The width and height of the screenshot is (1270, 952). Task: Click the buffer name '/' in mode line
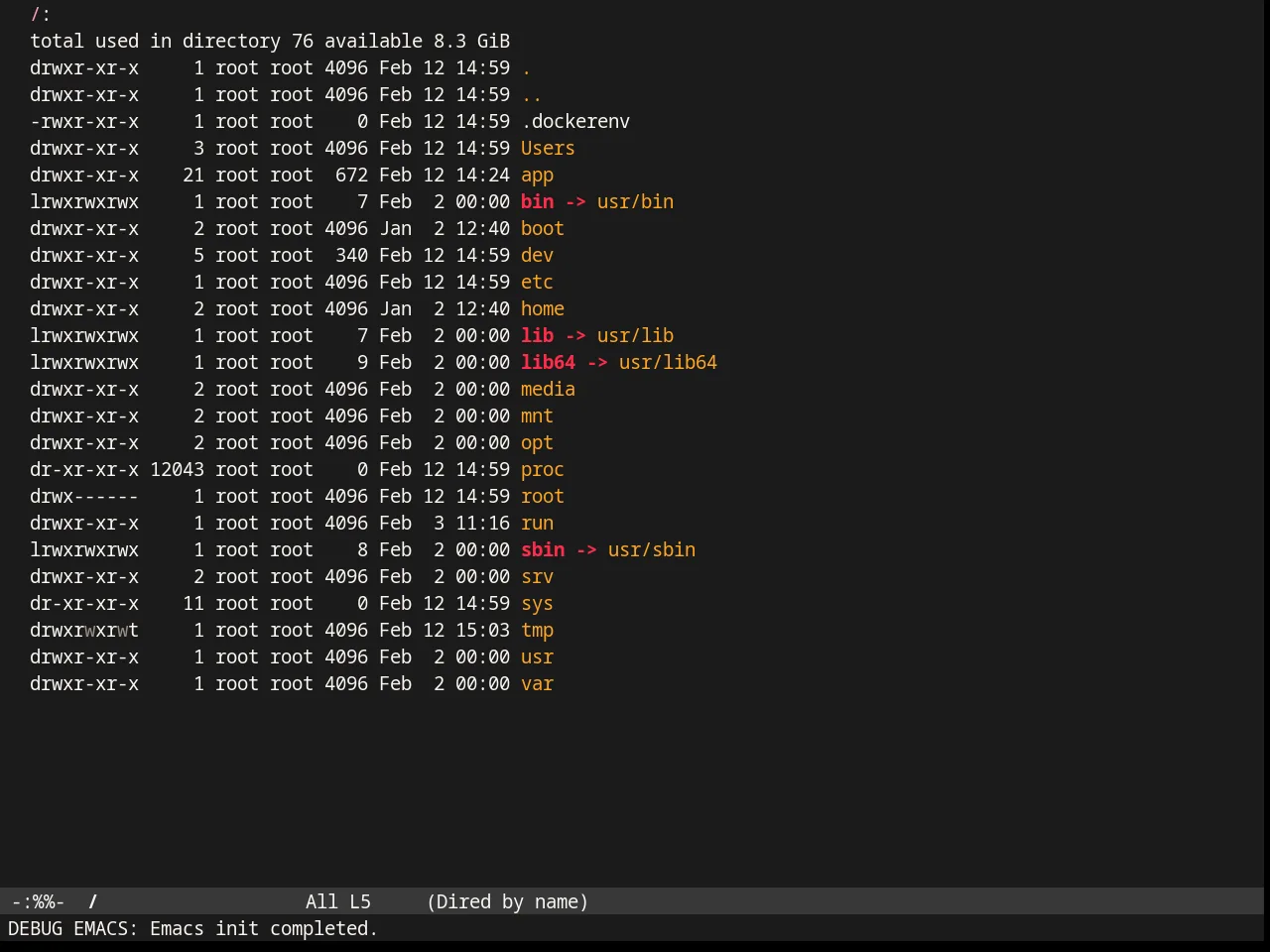click(93, 901)
